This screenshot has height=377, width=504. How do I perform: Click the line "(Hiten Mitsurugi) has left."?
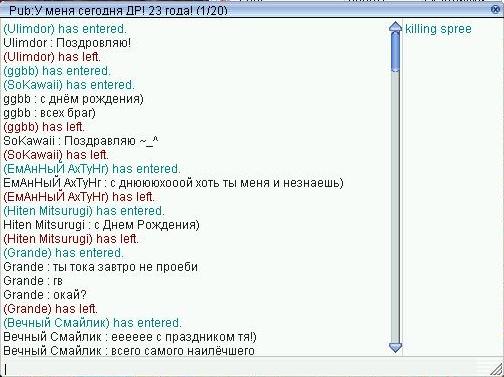tap(71, 239)
